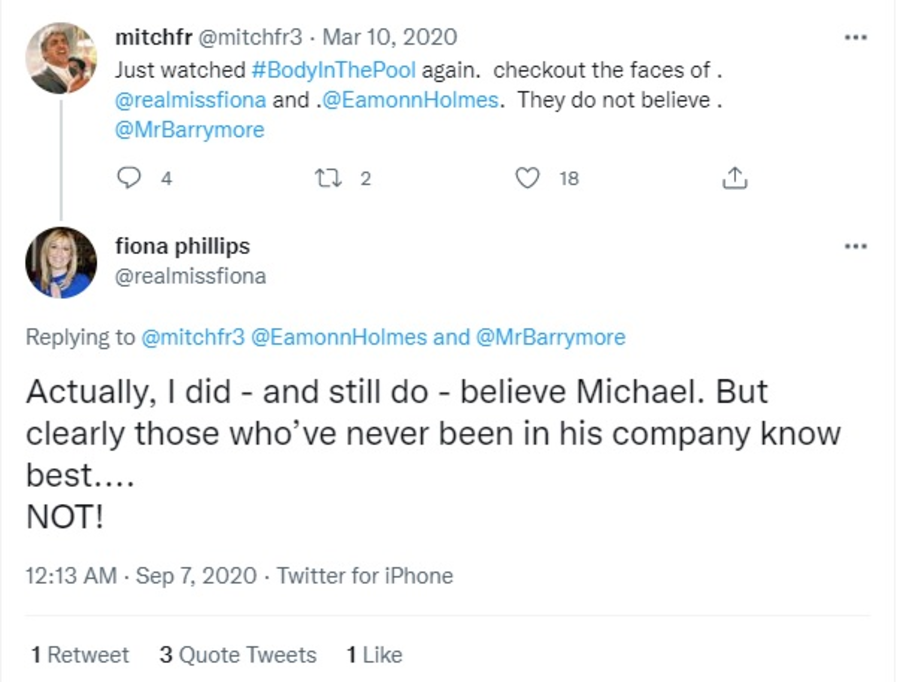This screenshot has height=682, width=900.
Task: Click @mitchfr3 in the Replying to line
Action: pos(193,337)
